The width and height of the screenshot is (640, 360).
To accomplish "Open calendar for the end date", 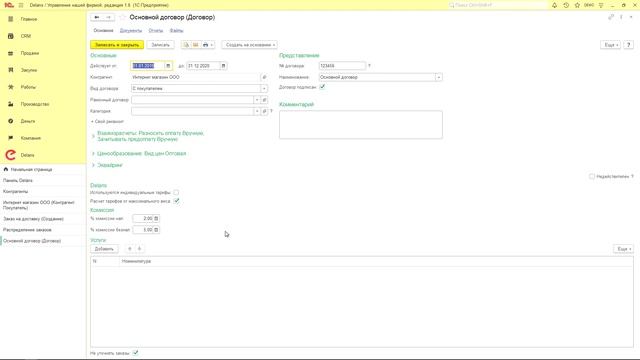I will click(223, 66).
